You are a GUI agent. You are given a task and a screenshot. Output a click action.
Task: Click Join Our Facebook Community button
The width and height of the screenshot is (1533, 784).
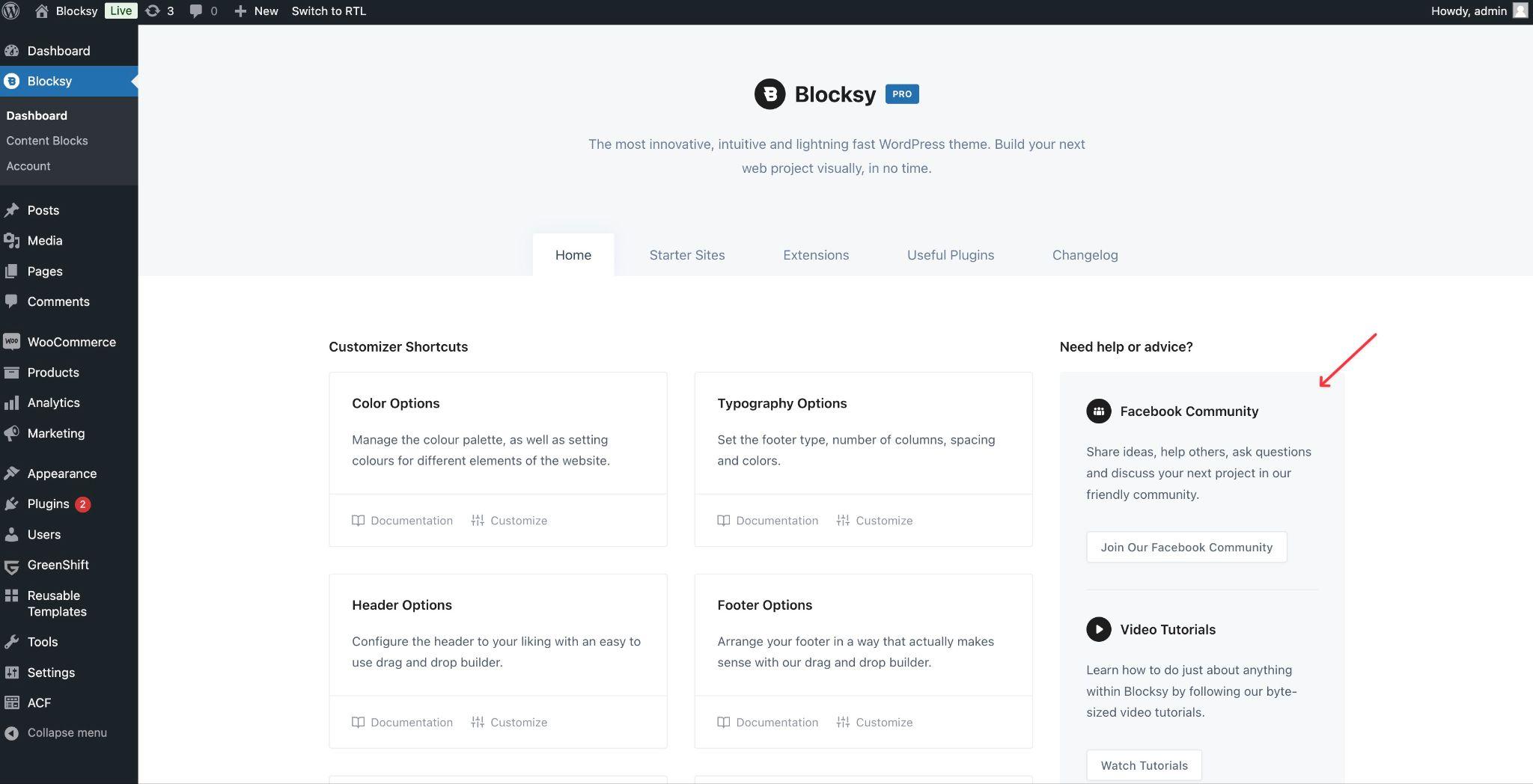tap(1186, 548)
